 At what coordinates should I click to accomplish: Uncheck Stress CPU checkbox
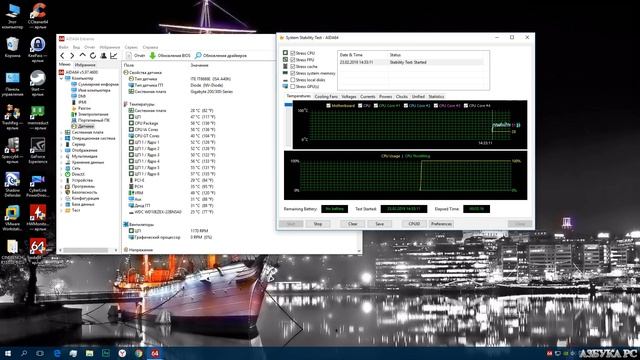(292, 53)
